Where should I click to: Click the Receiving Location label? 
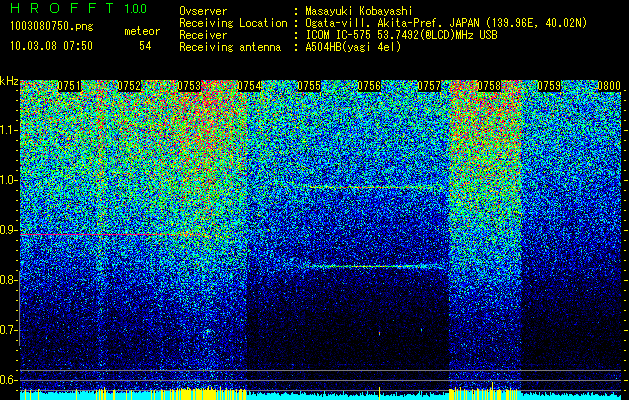[233, 23]
